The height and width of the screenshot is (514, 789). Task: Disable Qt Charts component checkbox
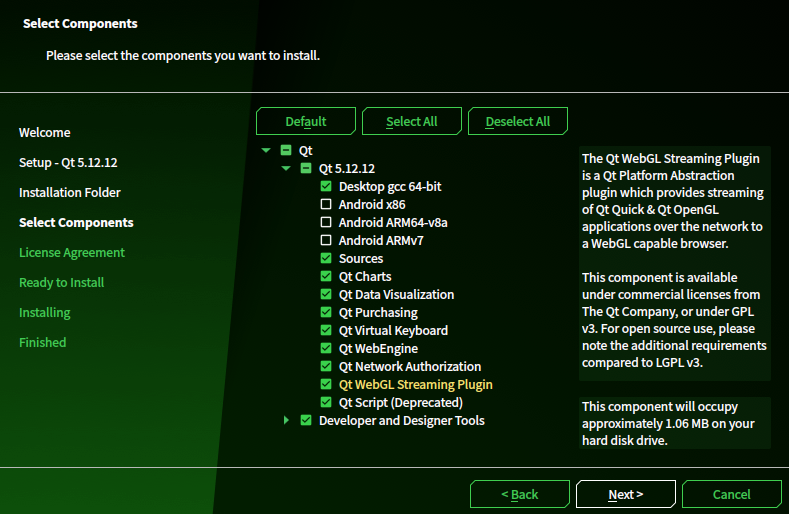326,276
